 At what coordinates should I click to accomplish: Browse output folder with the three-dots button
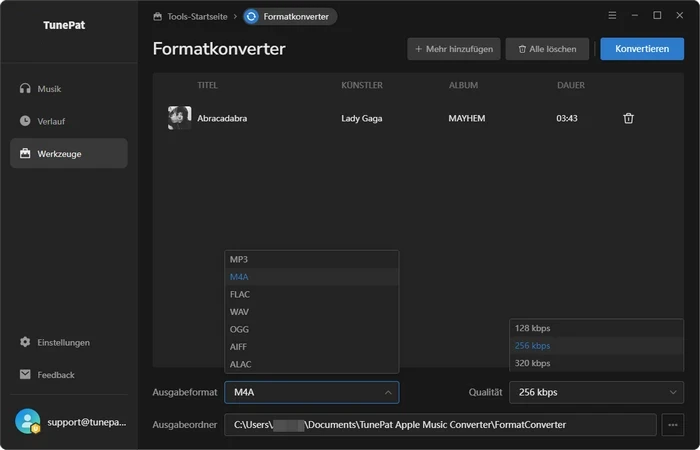(x=673, y=425)
